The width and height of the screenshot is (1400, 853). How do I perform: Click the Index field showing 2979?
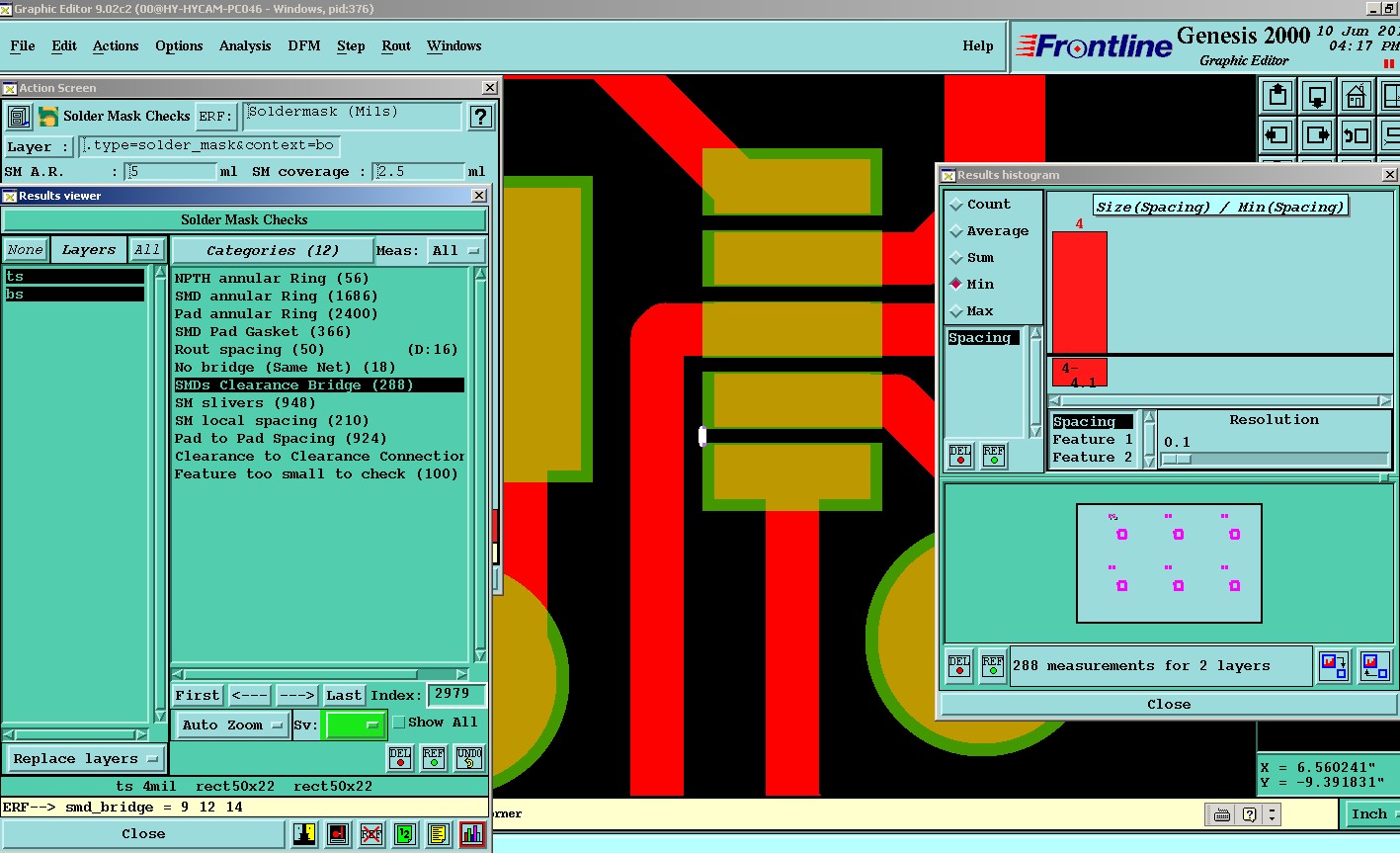455,695
